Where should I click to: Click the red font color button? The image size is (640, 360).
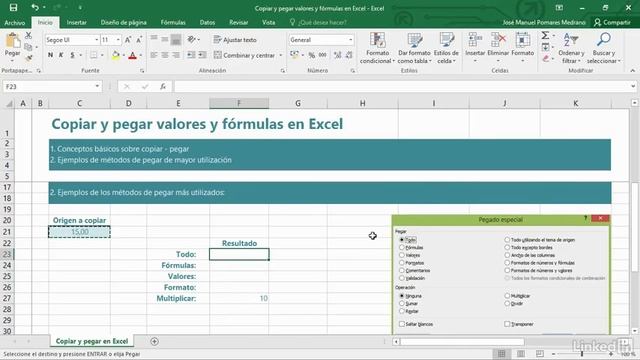(132, 56)
